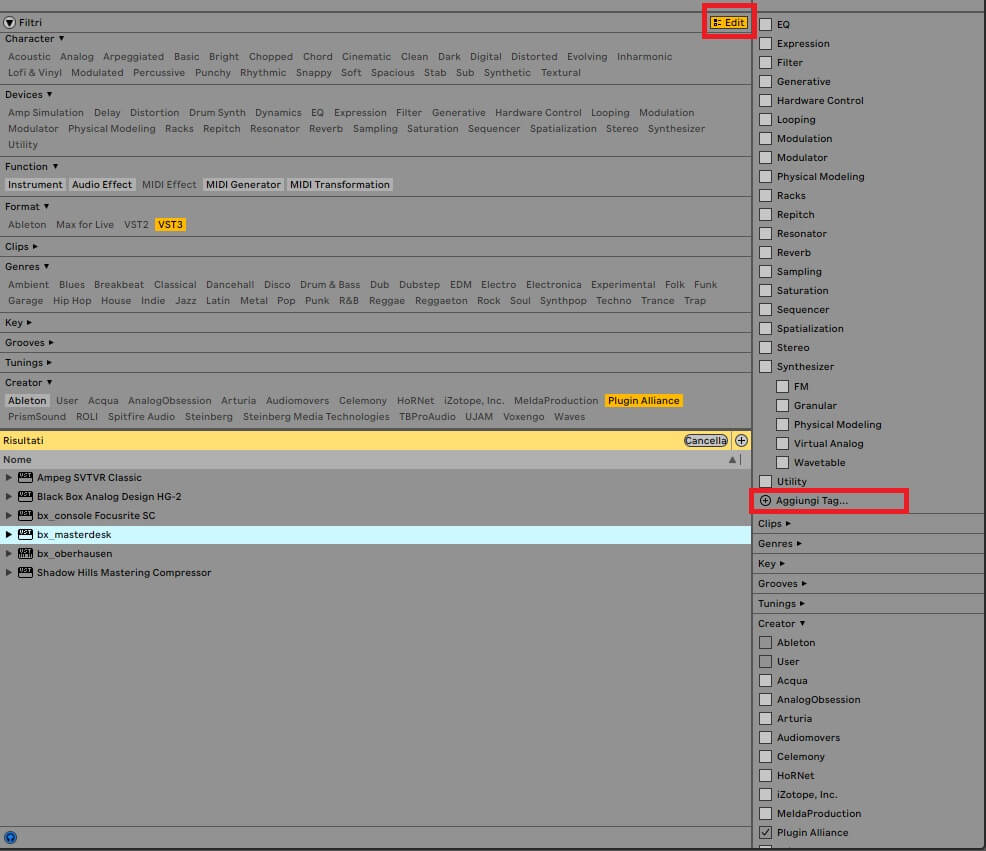The height and width of the screenshot is (851, 986).
Task: Click the sort arrow in Nome column header
Action: [732, 460]
